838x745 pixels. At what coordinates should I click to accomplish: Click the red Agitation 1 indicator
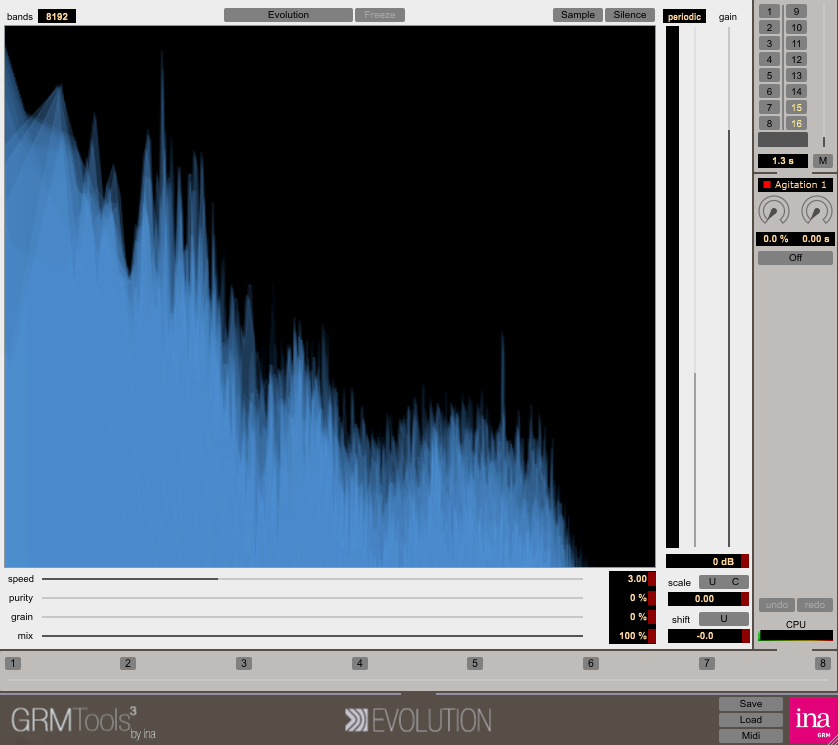click(x=767, y=185)
